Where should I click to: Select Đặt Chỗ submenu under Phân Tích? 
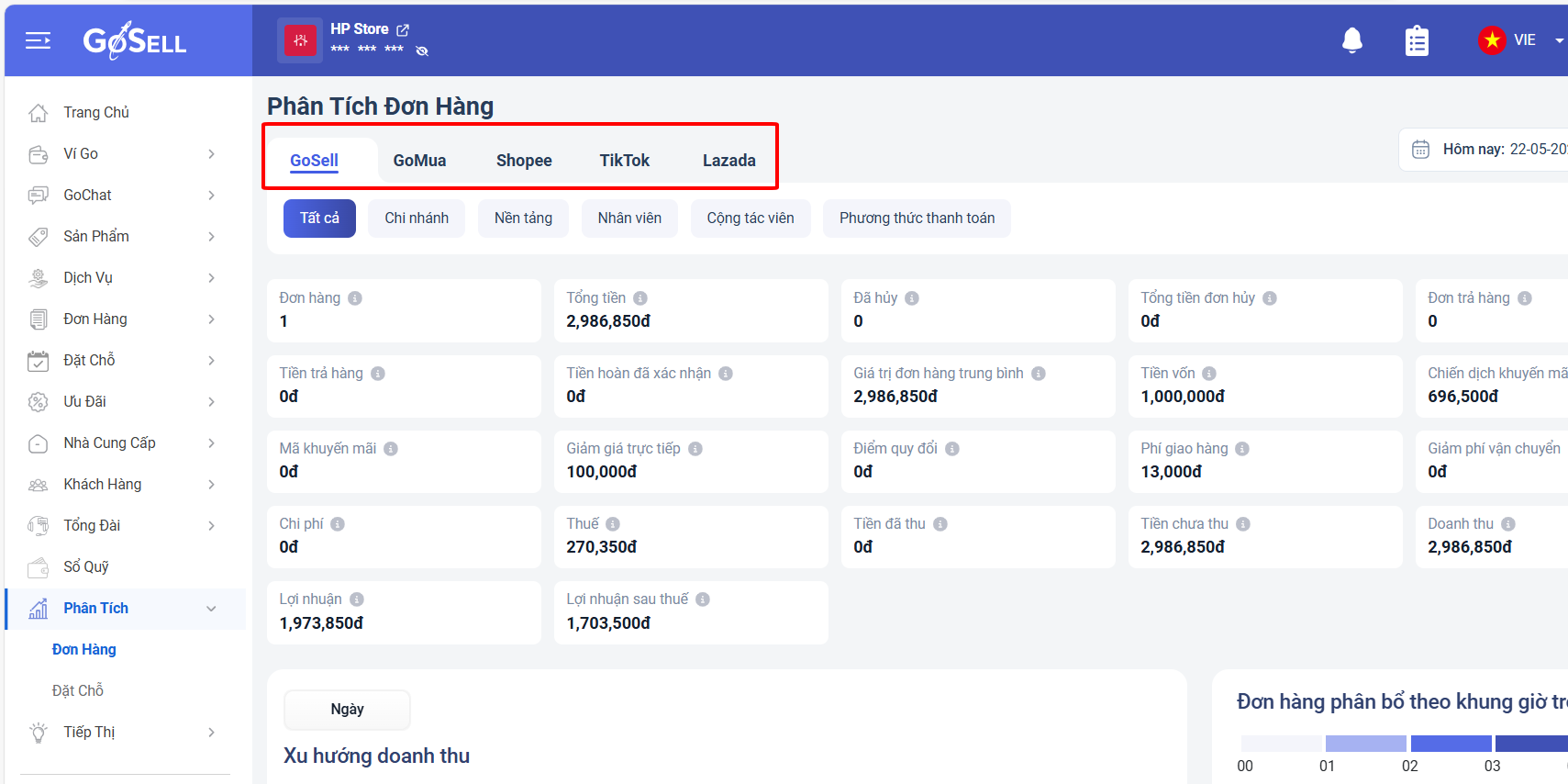pos(78,691)
